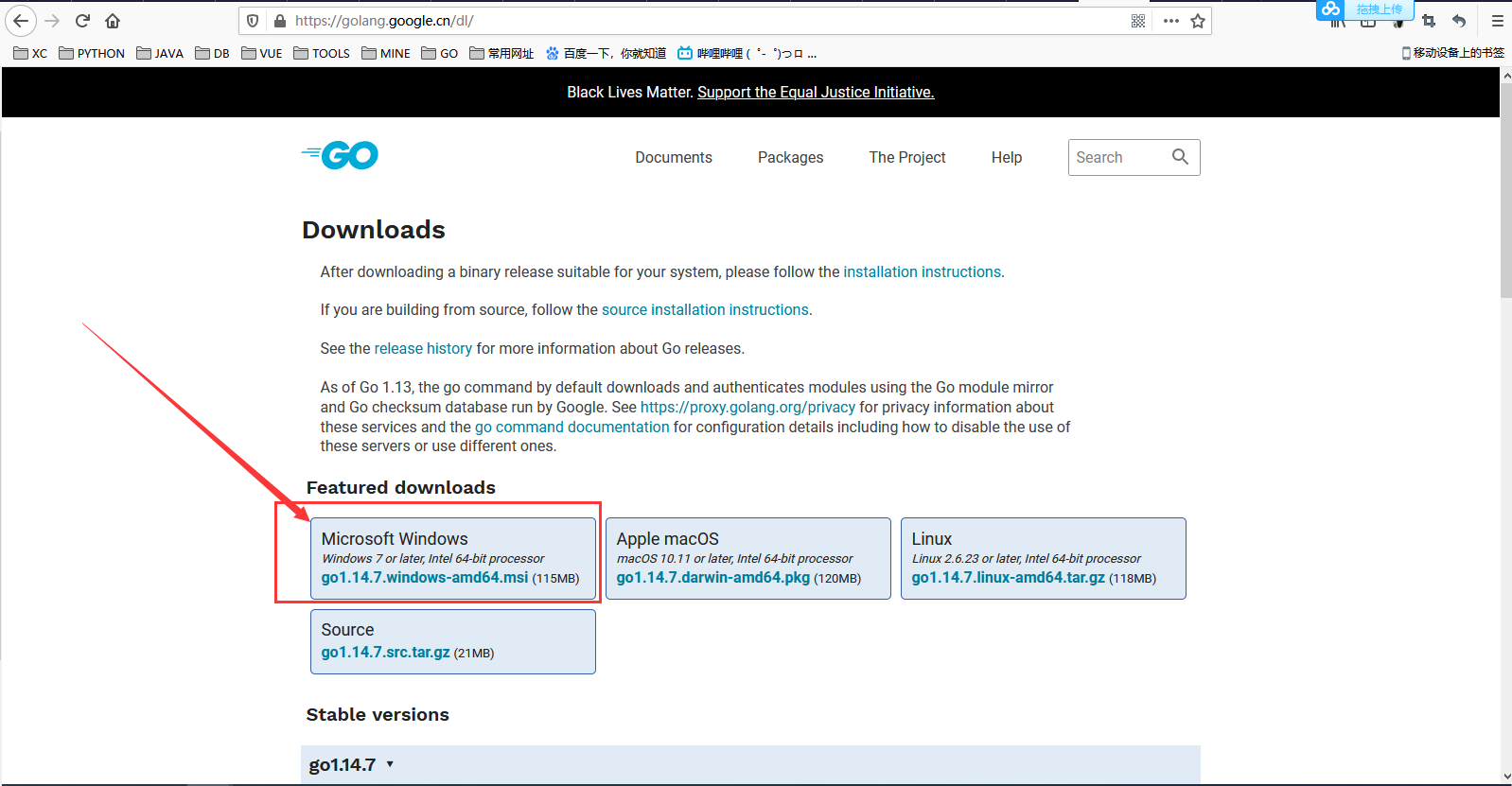Open the Firefox hamburger menu
This screenshot has height=786, width=1512.
(x=1498, y=21)
